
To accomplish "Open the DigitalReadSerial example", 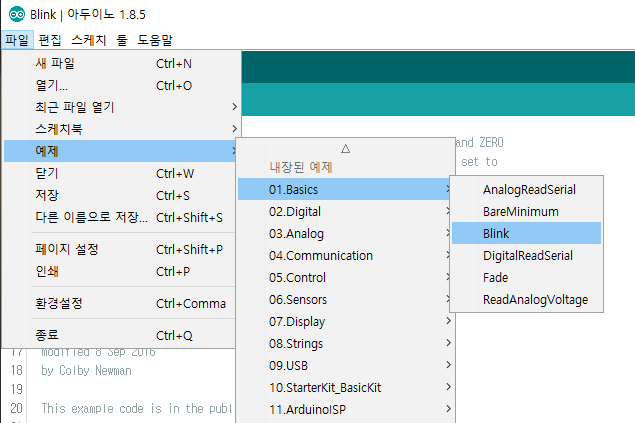I will point(526,255).
